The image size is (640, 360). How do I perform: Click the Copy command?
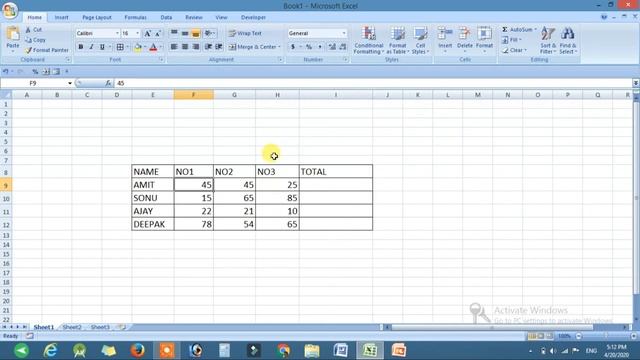pos(35,40)
